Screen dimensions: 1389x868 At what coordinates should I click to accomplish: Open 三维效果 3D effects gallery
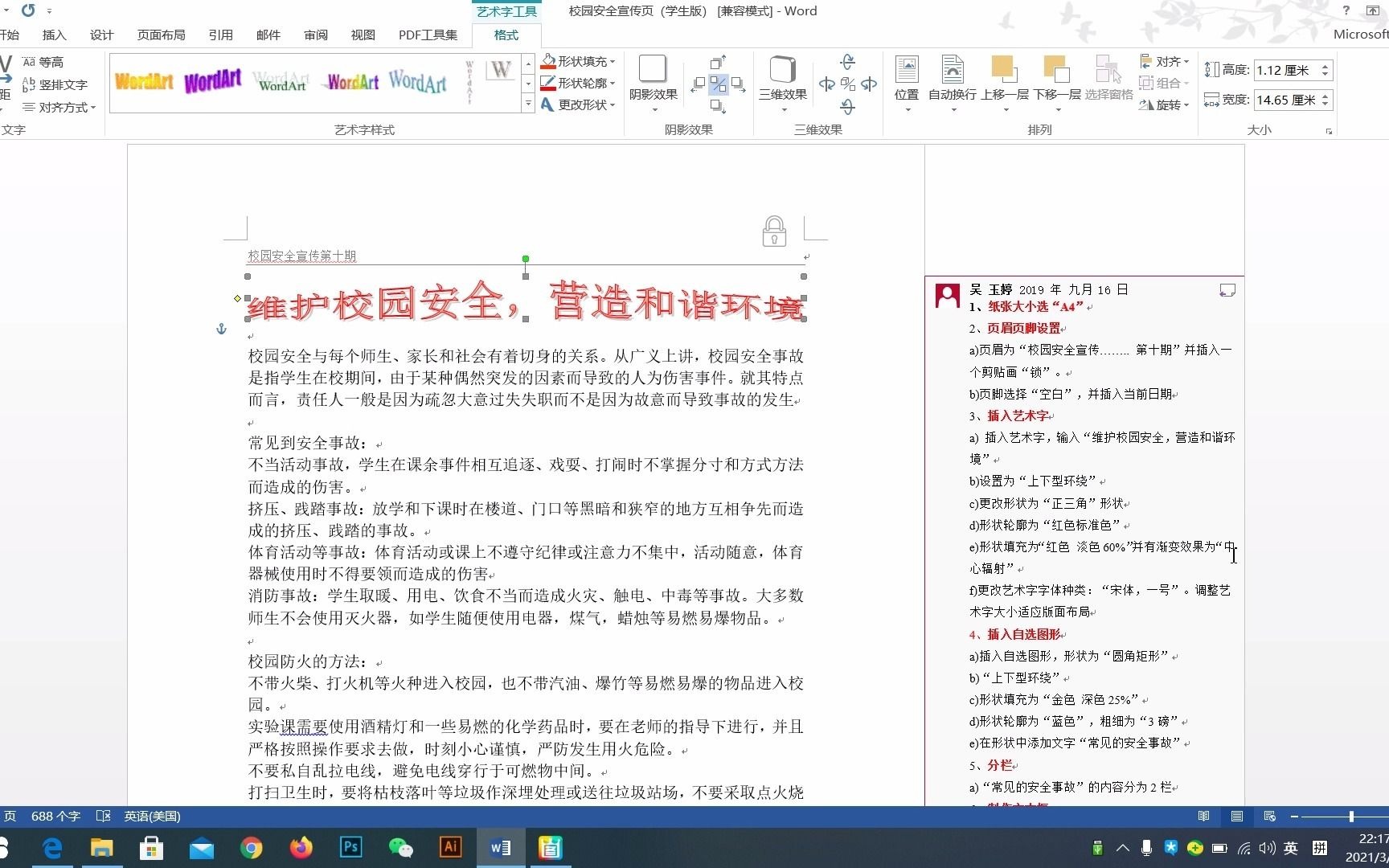pos(783,84)
